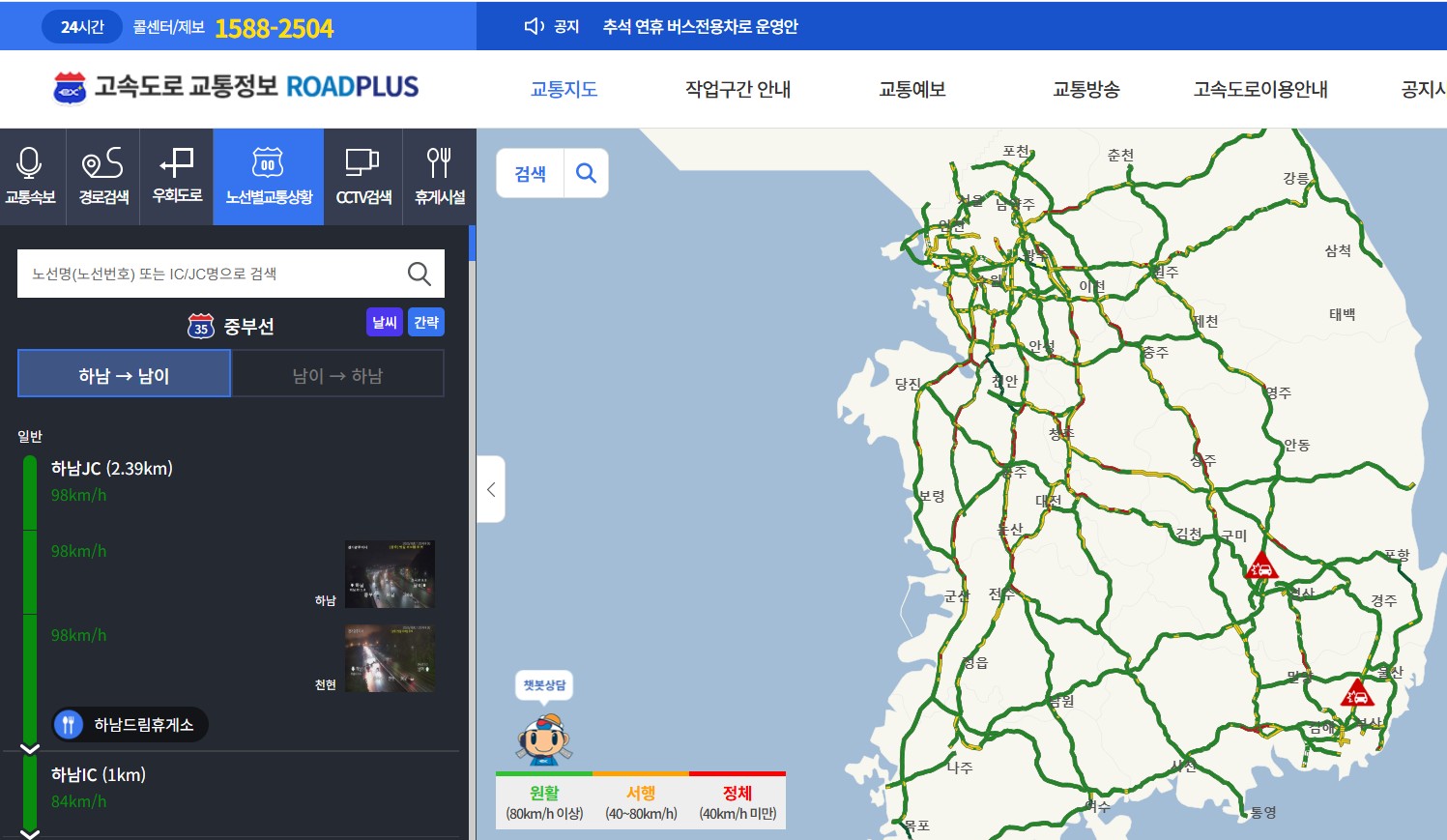Screen dimensions: 1447x840
Task: Expand the chevron below 하남JC section
Action: click(30, 748)
